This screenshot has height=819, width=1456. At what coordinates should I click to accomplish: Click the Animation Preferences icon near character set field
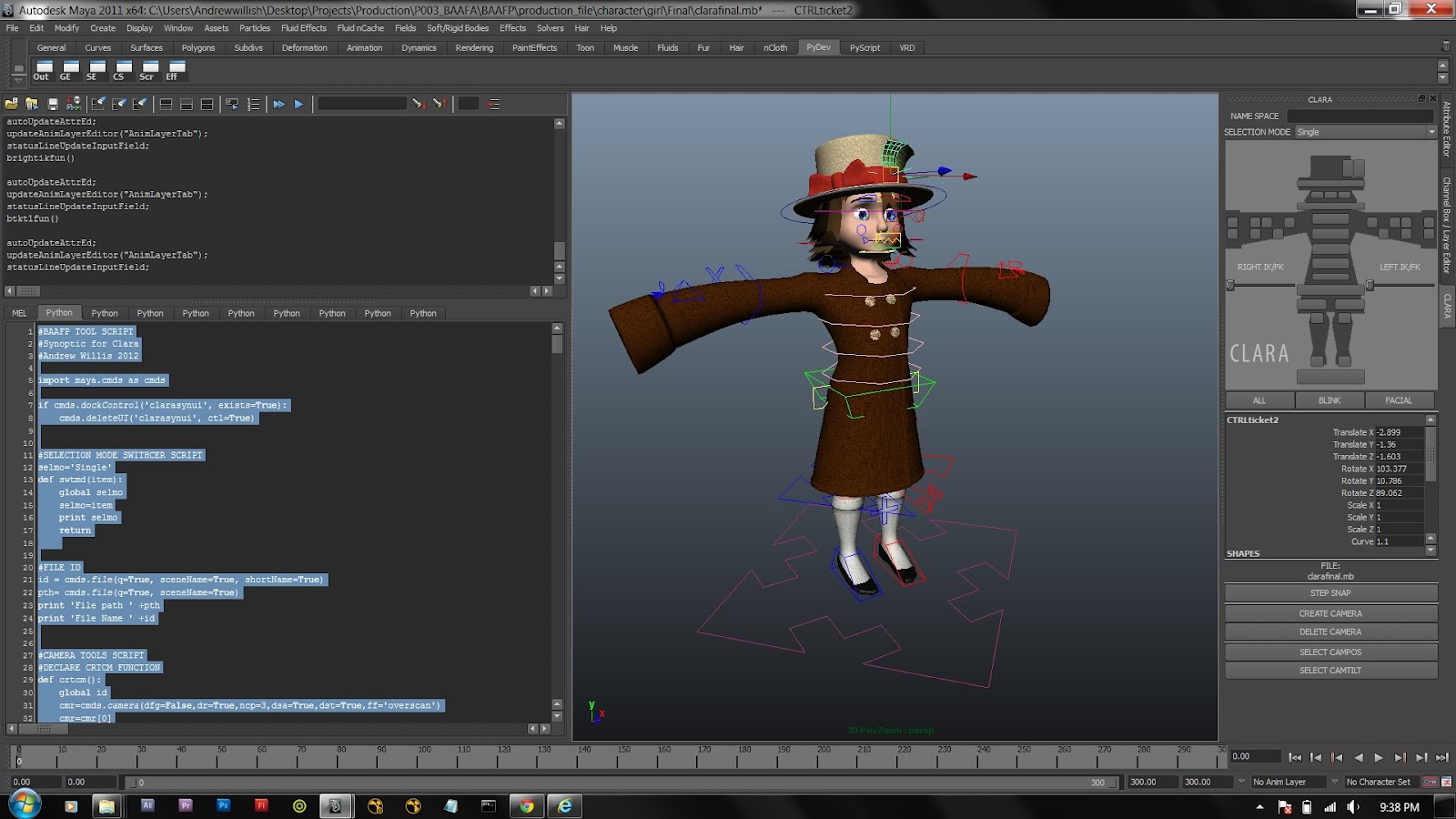pos(1447,781)
